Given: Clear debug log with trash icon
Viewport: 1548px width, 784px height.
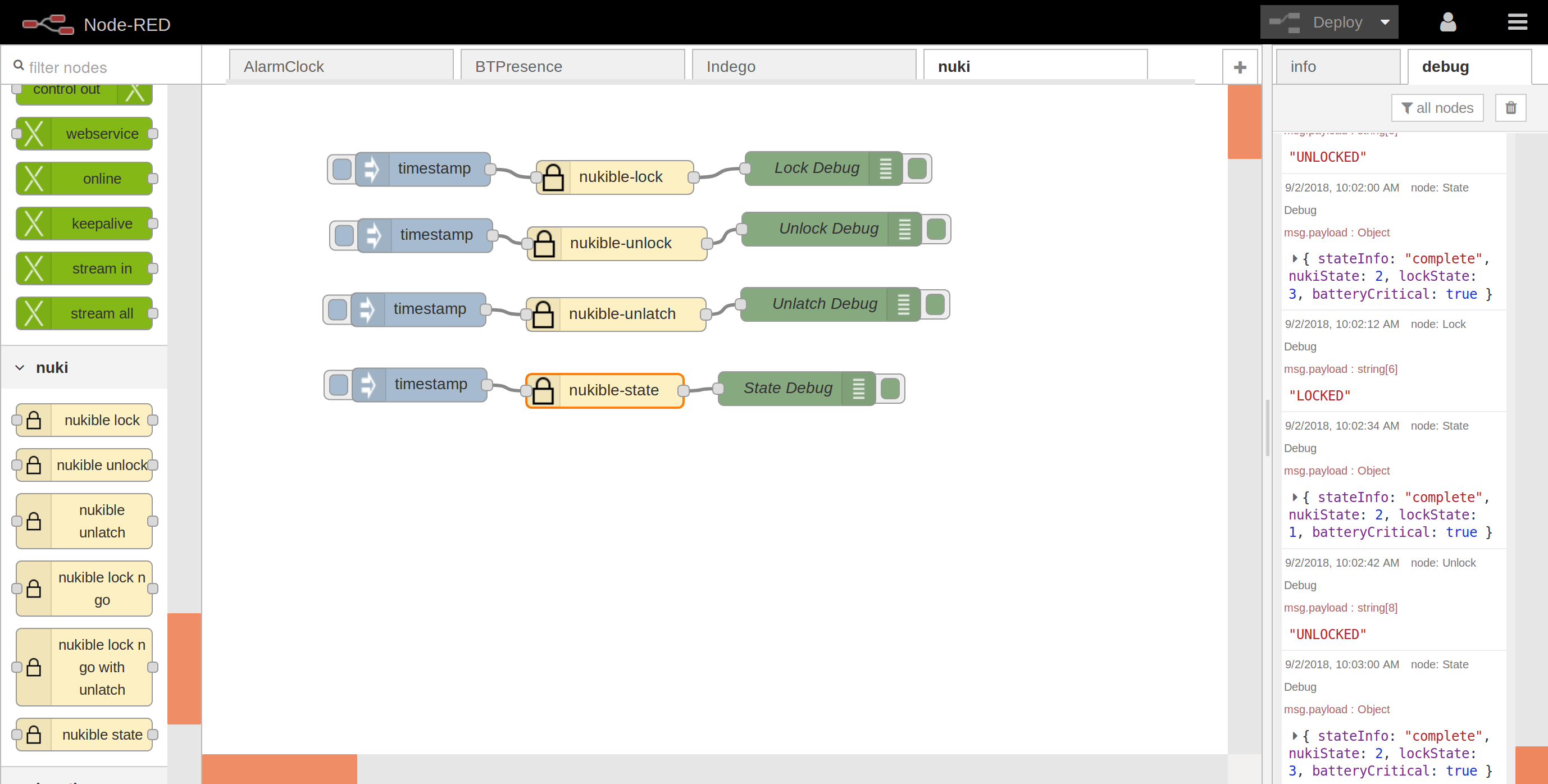Looking at the screenshot, I should tap(1510, 107).
